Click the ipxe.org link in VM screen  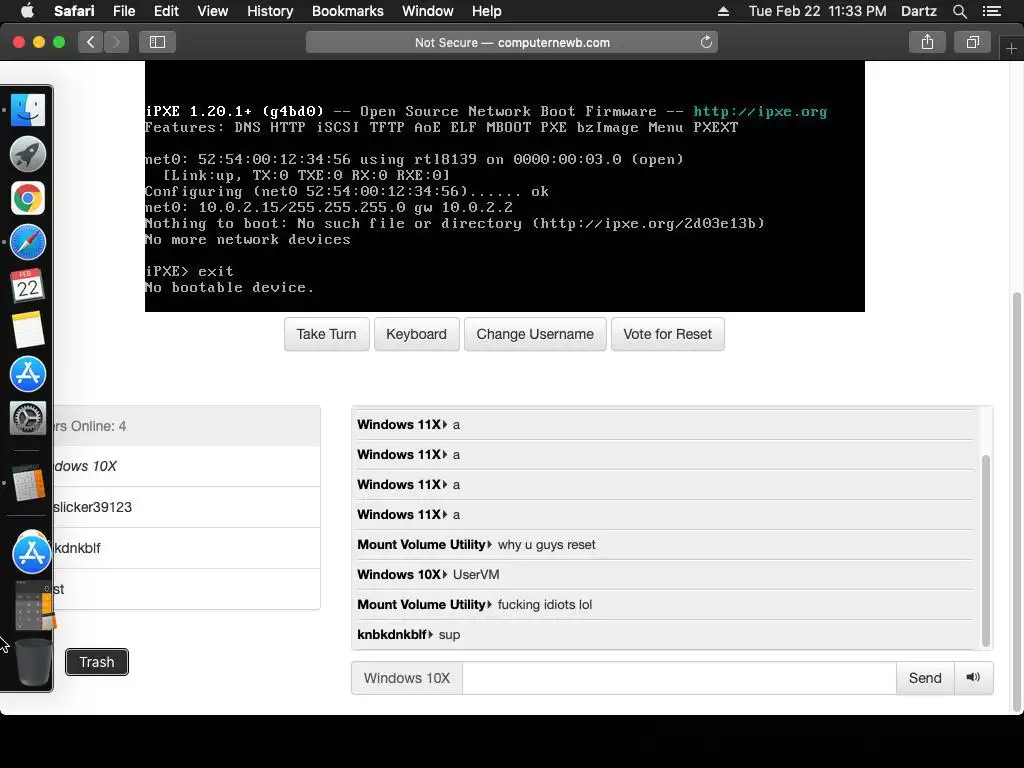click(x=760, y=111)
